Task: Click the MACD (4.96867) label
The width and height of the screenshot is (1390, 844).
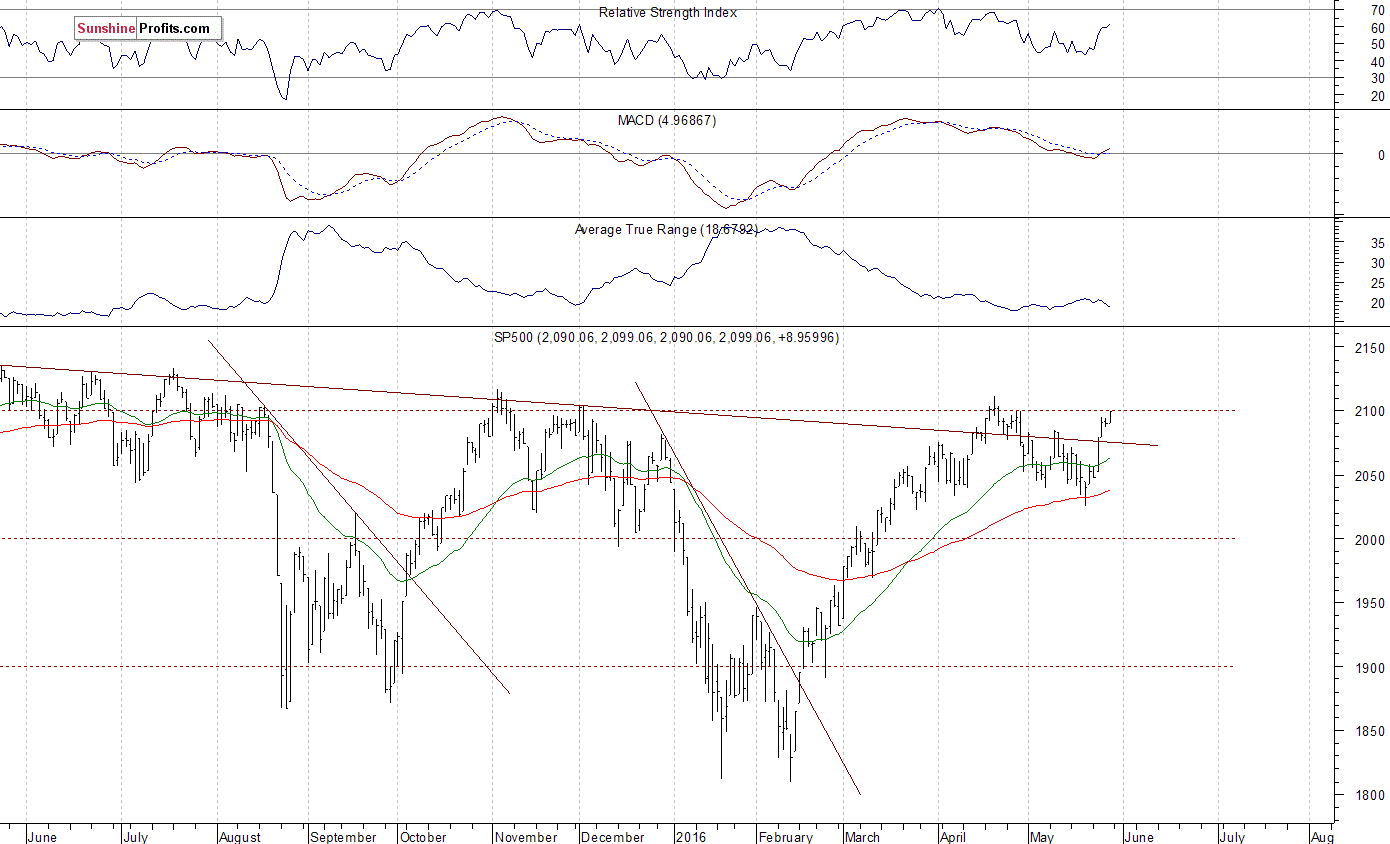Action: [x=667, y=120]
